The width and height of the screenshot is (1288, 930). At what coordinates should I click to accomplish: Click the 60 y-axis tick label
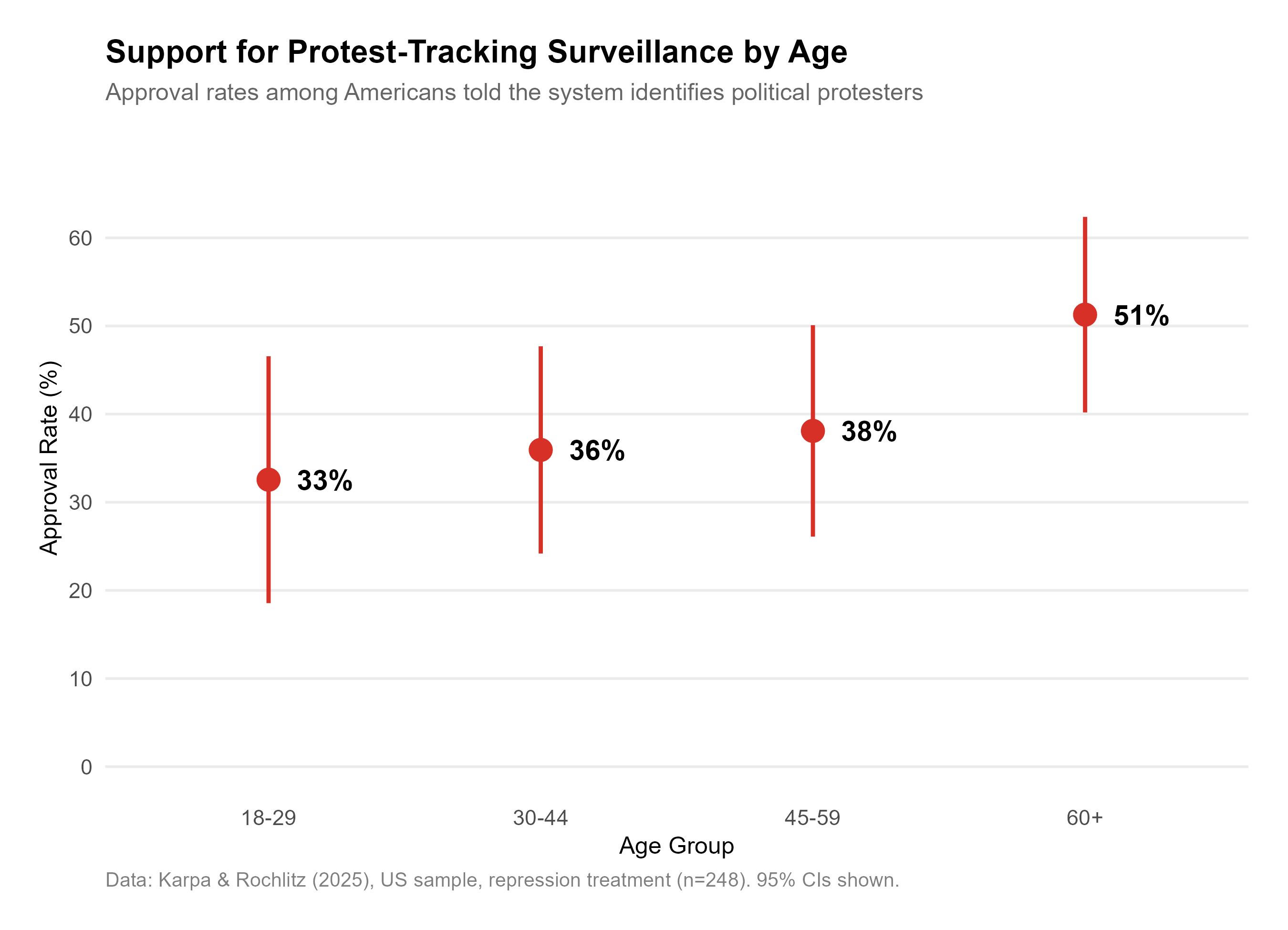click(x=80, y=238)
